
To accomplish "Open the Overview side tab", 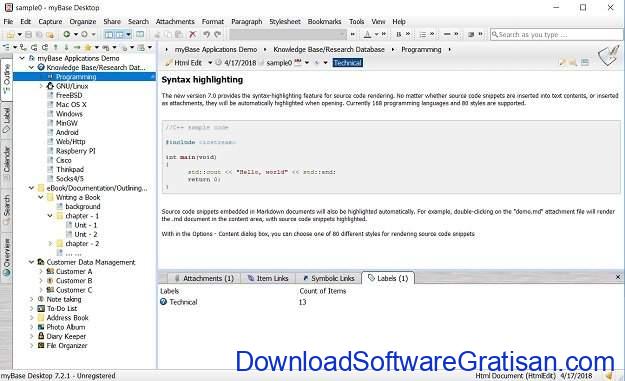I will click(6, 257).
